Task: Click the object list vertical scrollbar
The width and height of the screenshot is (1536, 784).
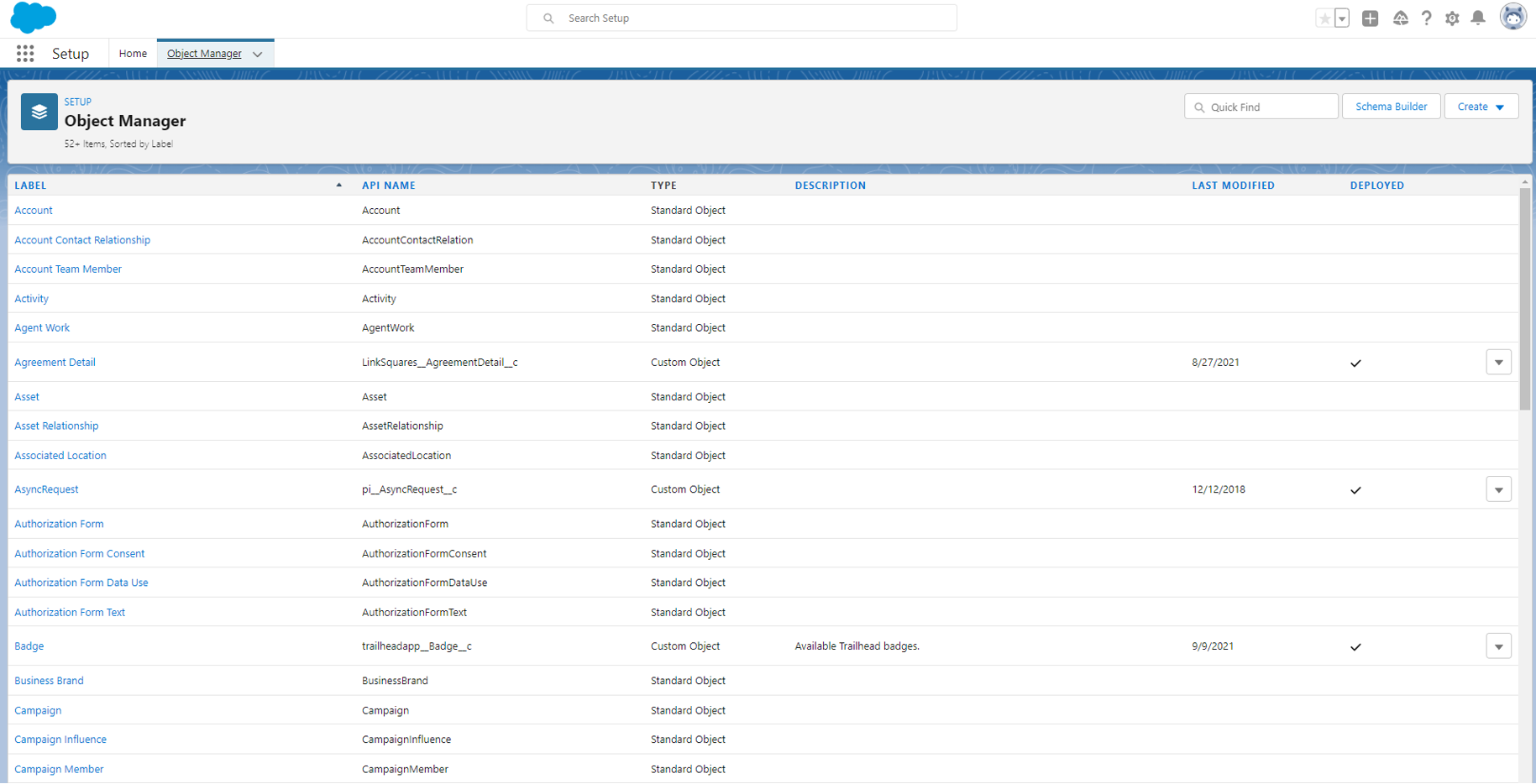Action: [x=1524, y=299]
